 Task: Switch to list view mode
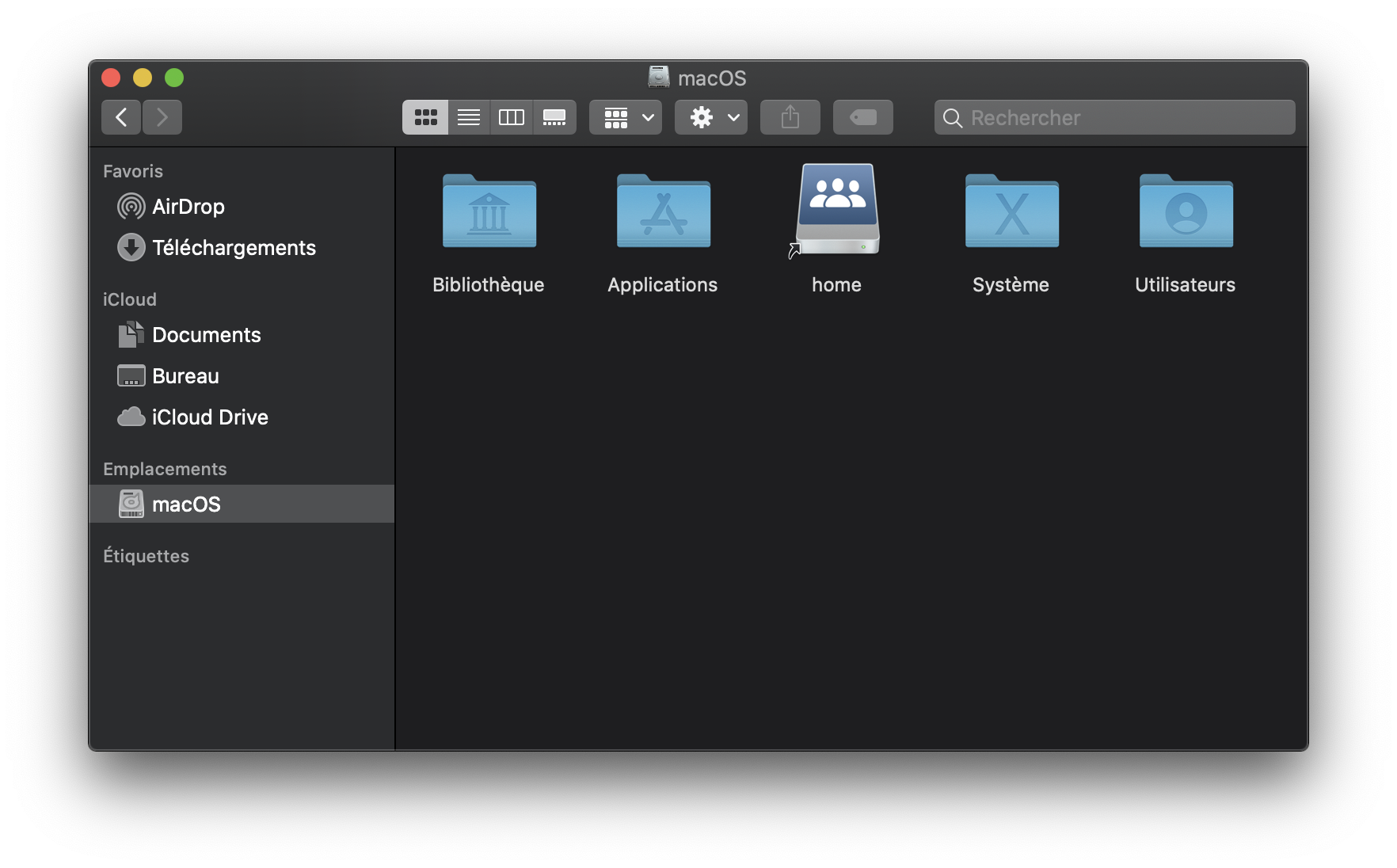click(x=469, y=117)
